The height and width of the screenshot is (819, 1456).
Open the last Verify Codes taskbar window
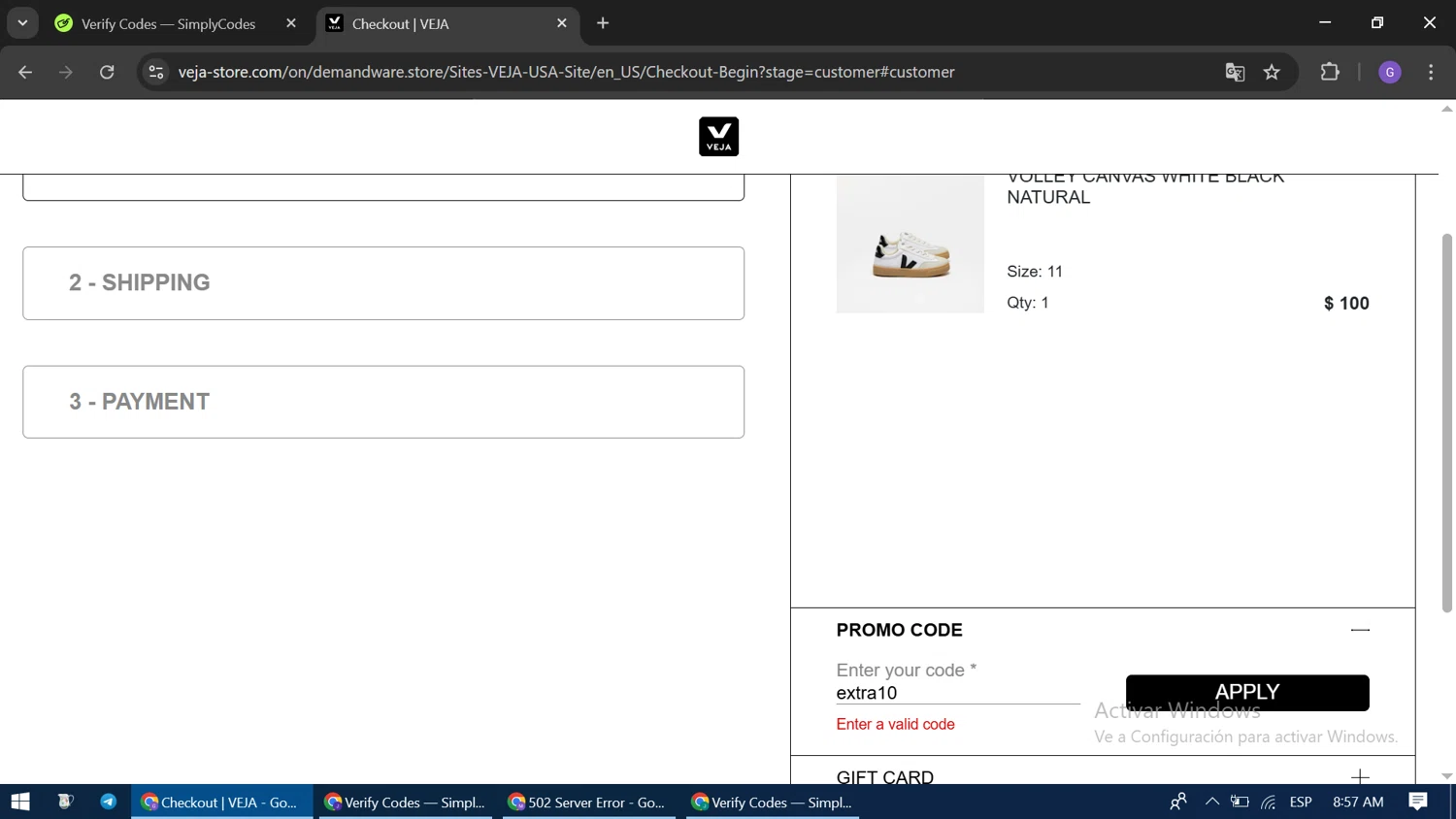772,802
